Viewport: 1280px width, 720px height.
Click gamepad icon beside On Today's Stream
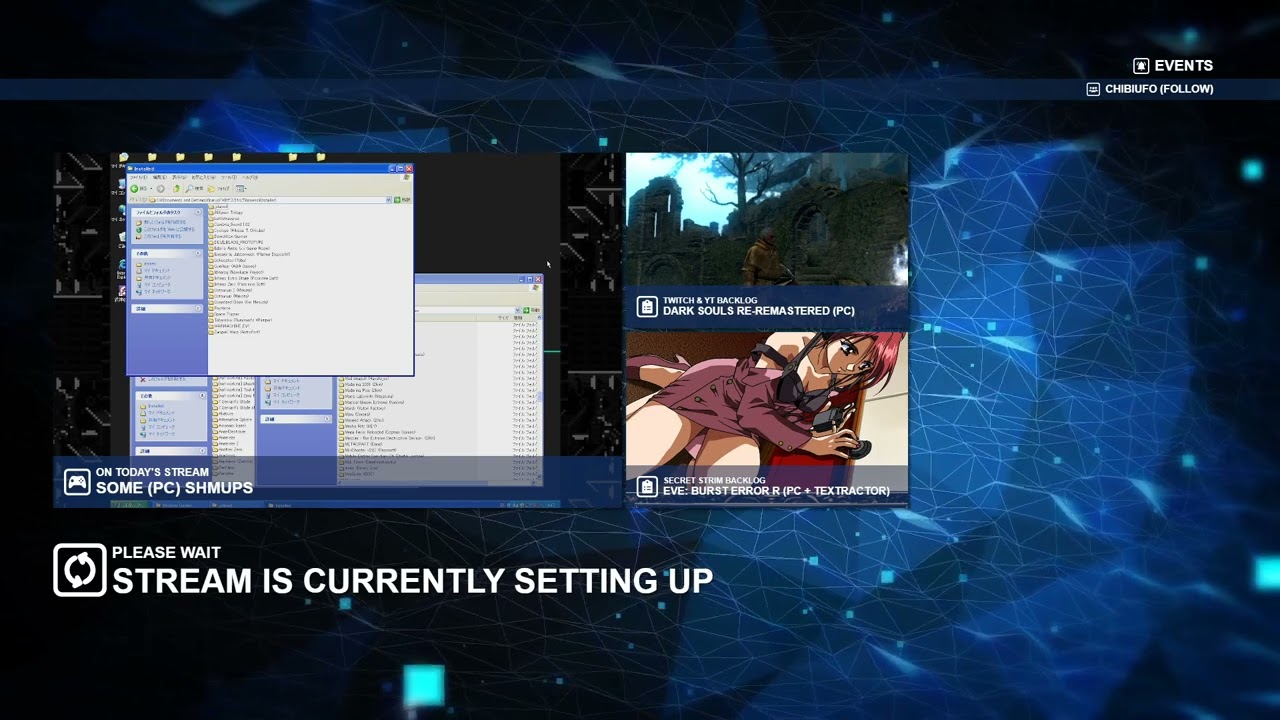point(77,482)
